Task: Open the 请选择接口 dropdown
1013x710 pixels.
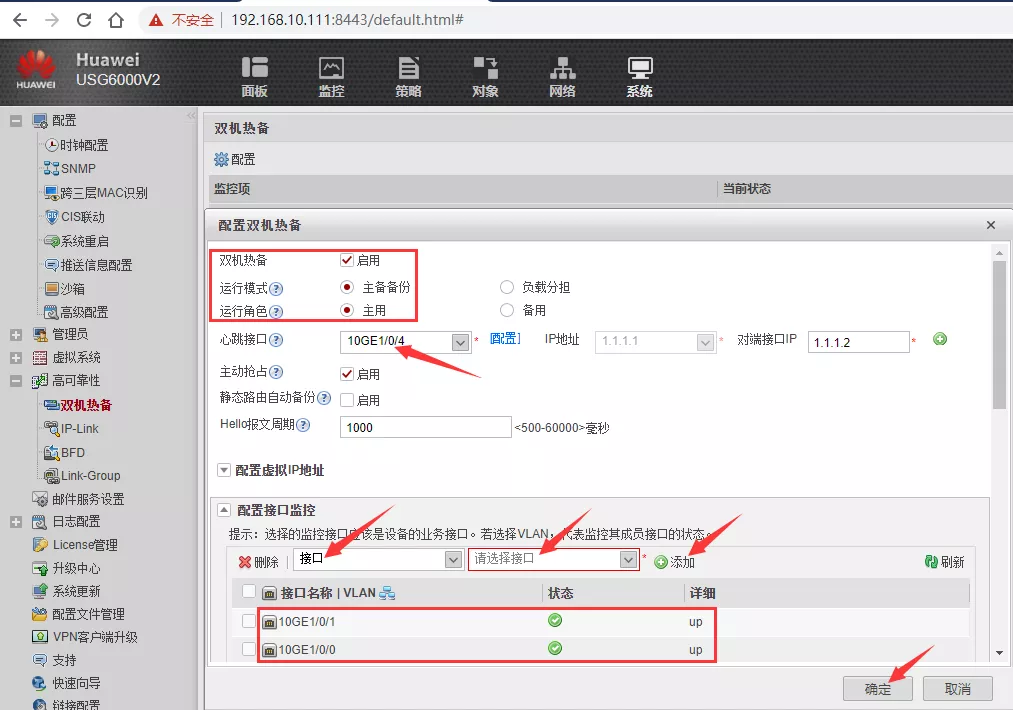Action: (x=628, y=560)
